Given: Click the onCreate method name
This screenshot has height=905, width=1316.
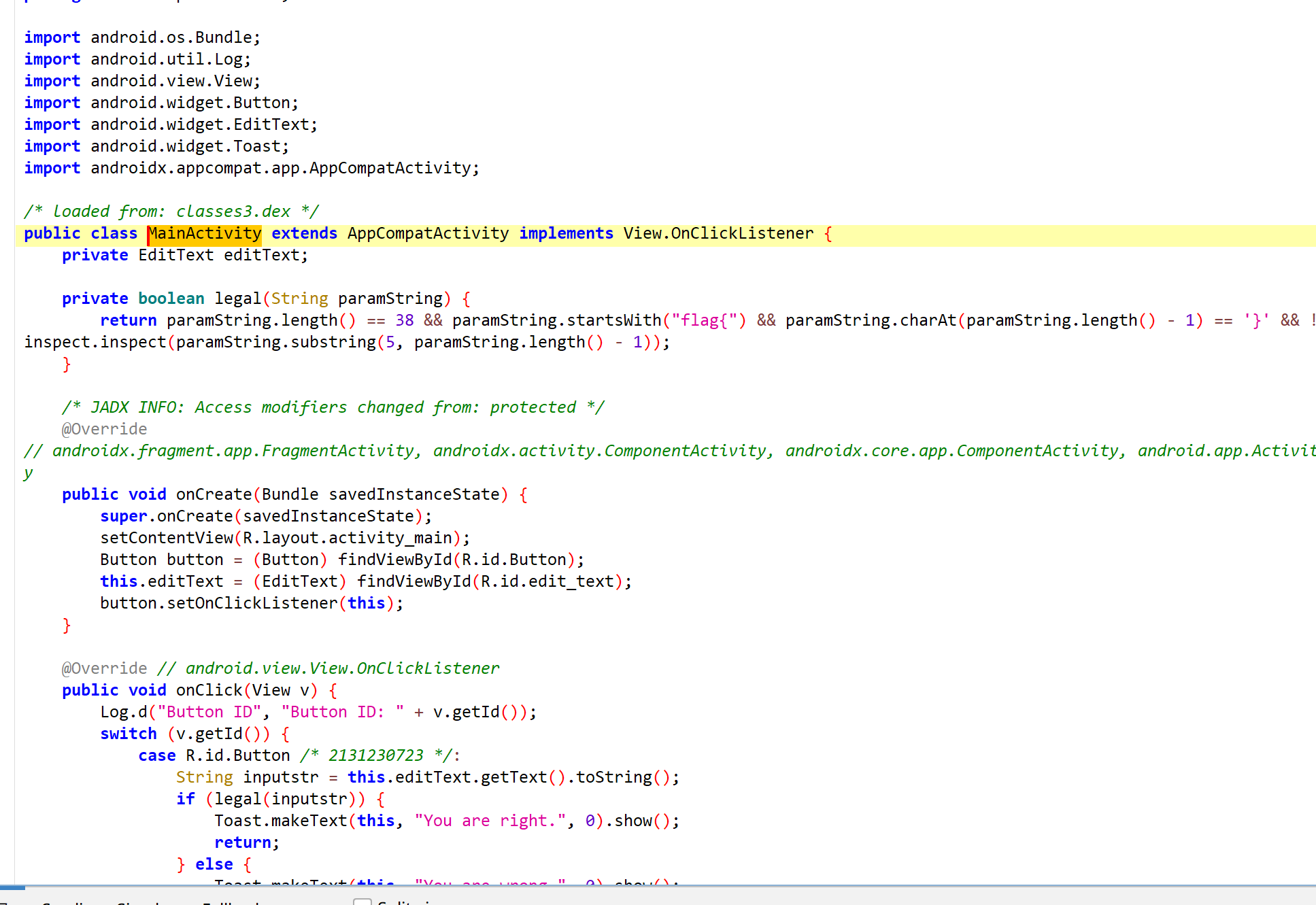Looking at the screenshot, I should pos(214,494).
